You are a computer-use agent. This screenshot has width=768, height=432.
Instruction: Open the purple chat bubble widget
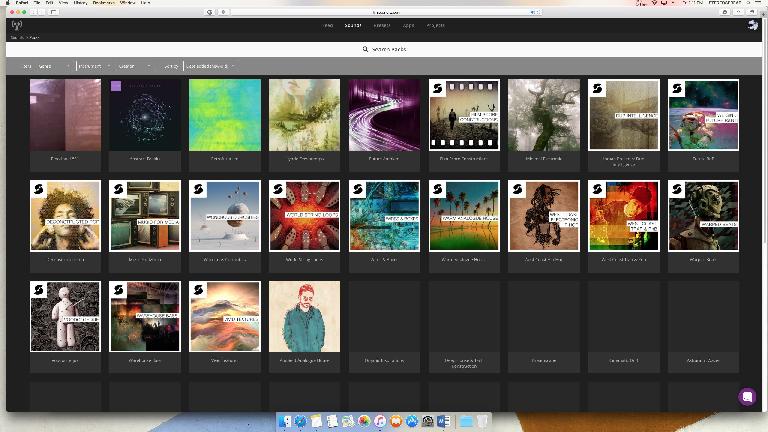click(x=747, y=396)
